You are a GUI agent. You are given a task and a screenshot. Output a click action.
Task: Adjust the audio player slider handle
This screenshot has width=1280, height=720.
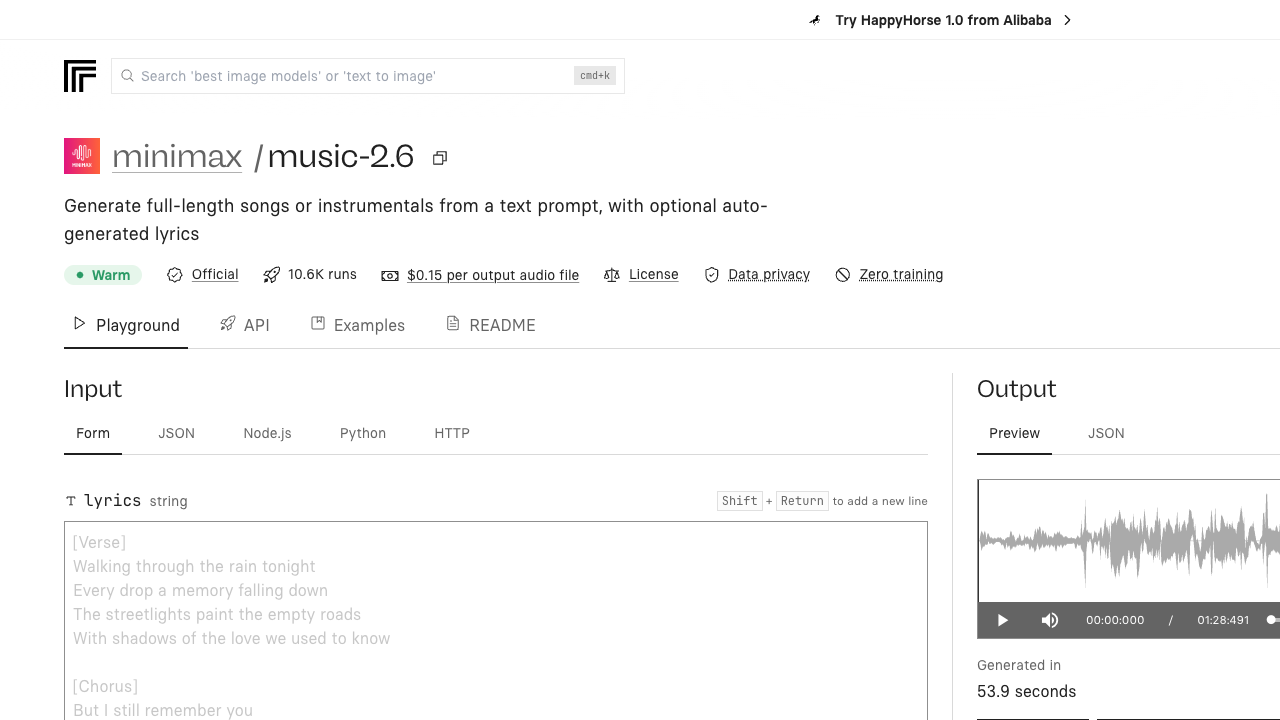coord(1271,620)
